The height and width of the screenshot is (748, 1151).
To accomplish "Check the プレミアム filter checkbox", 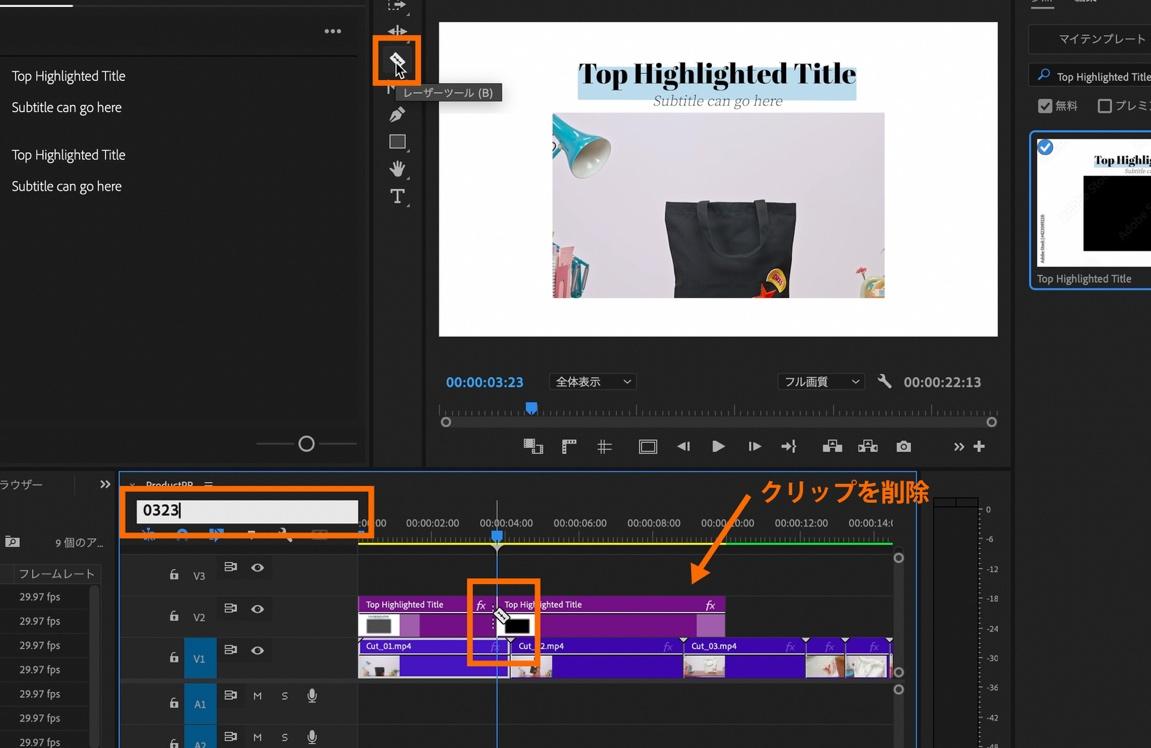I will click(x=1104, y=106).
